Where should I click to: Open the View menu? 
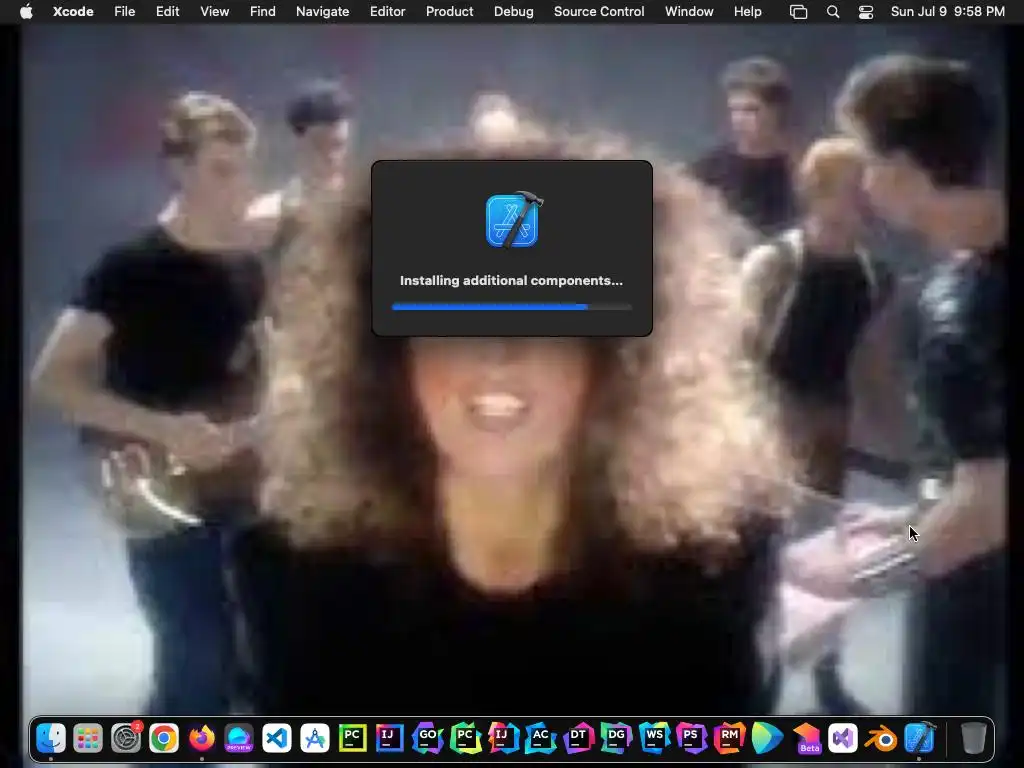click(x=214, y=12)
